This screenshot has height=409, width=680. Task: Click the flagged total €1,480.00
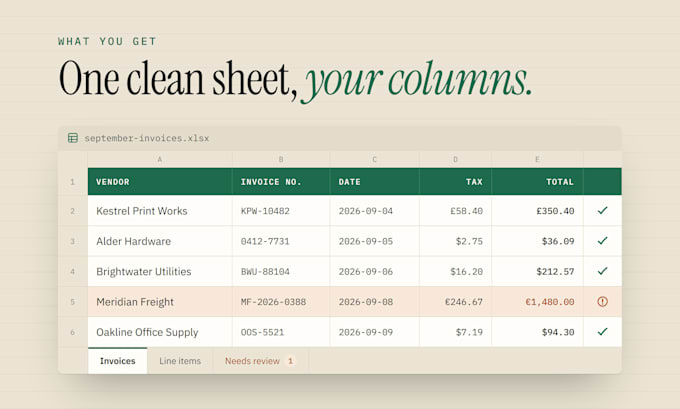click(x=549, y=302)
